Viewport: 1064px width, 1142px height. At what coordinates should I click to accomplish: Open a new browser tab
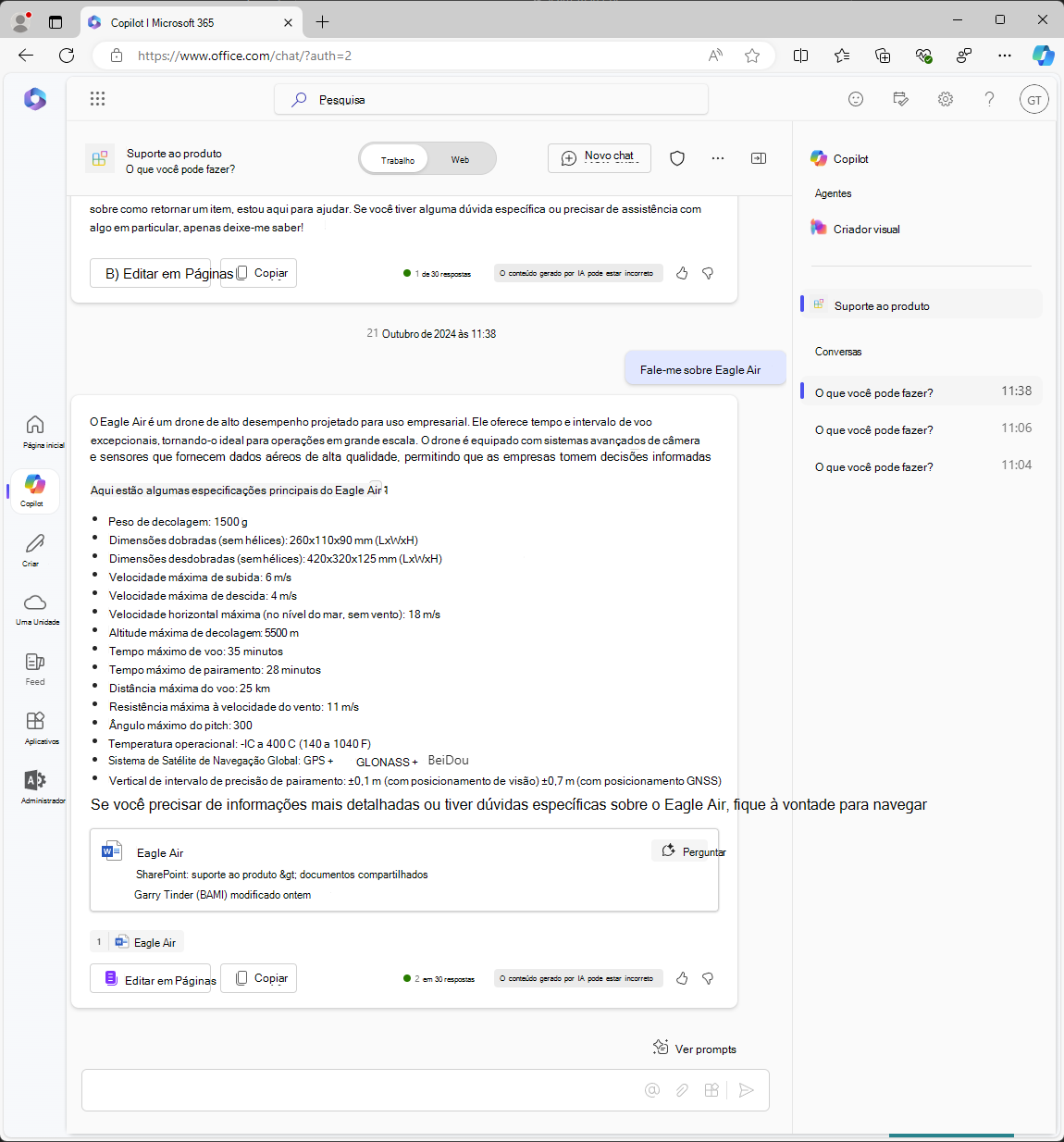[x=323, y=21]
